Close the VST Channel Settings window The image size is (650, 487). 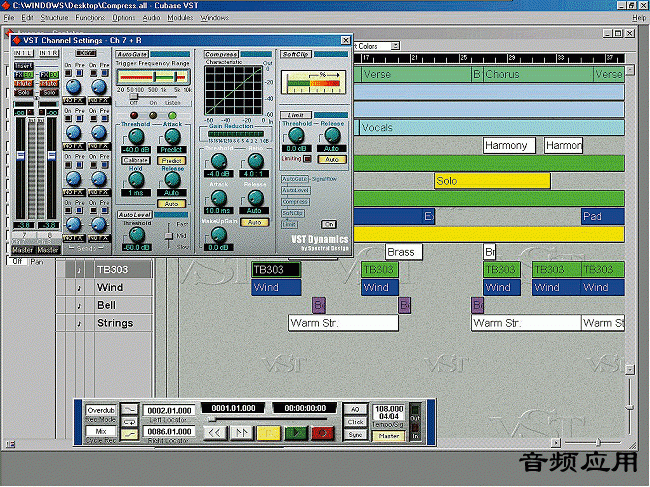(x=345, y=40)
